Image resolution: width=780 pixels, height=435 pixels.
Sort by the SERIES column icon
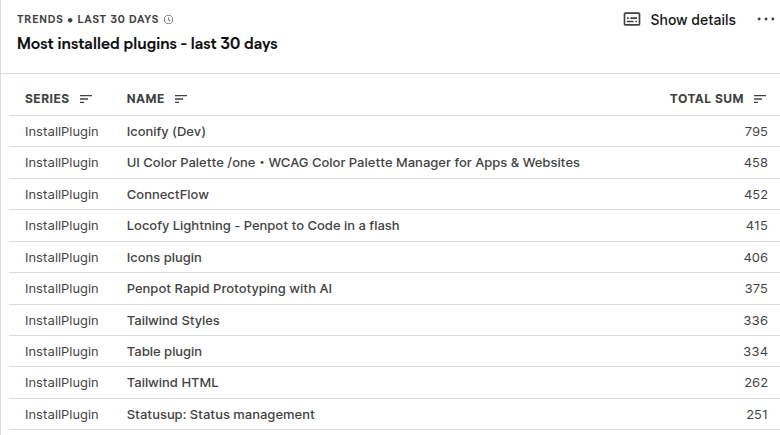tap(86, 99)
